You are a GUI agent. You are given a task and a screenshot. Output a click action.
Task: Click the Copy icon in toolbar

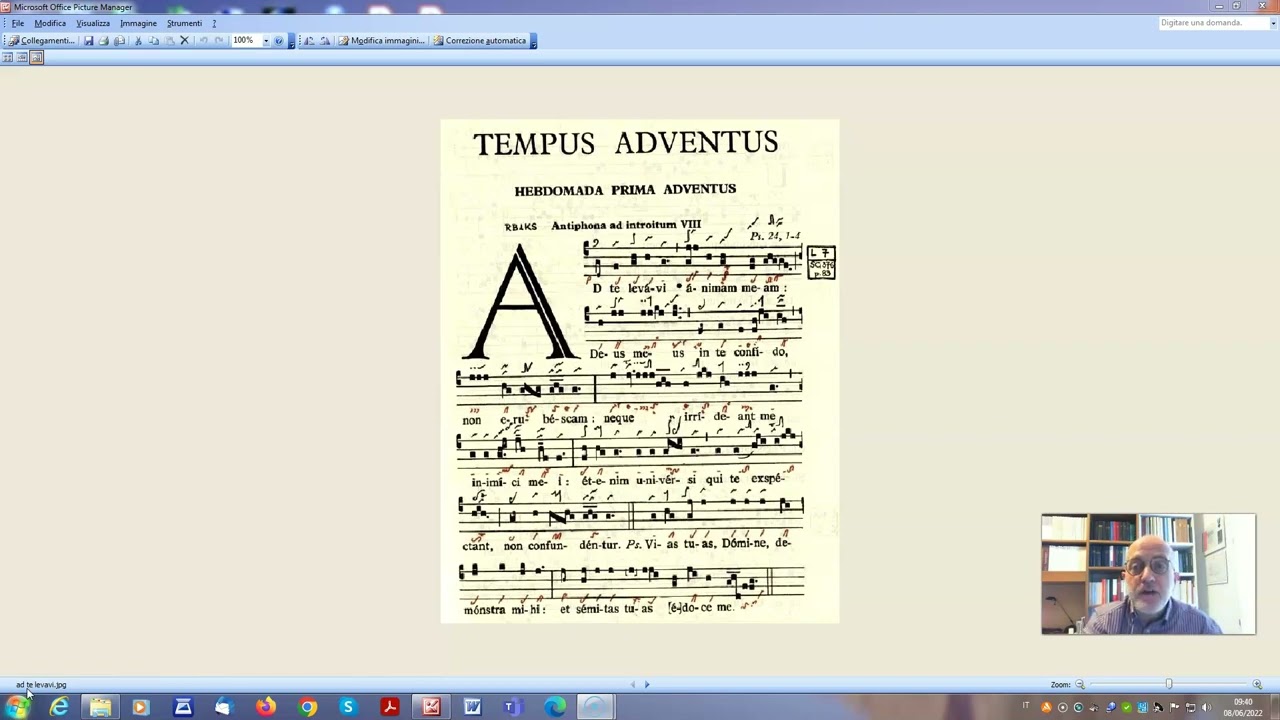[x=153, y=41]
